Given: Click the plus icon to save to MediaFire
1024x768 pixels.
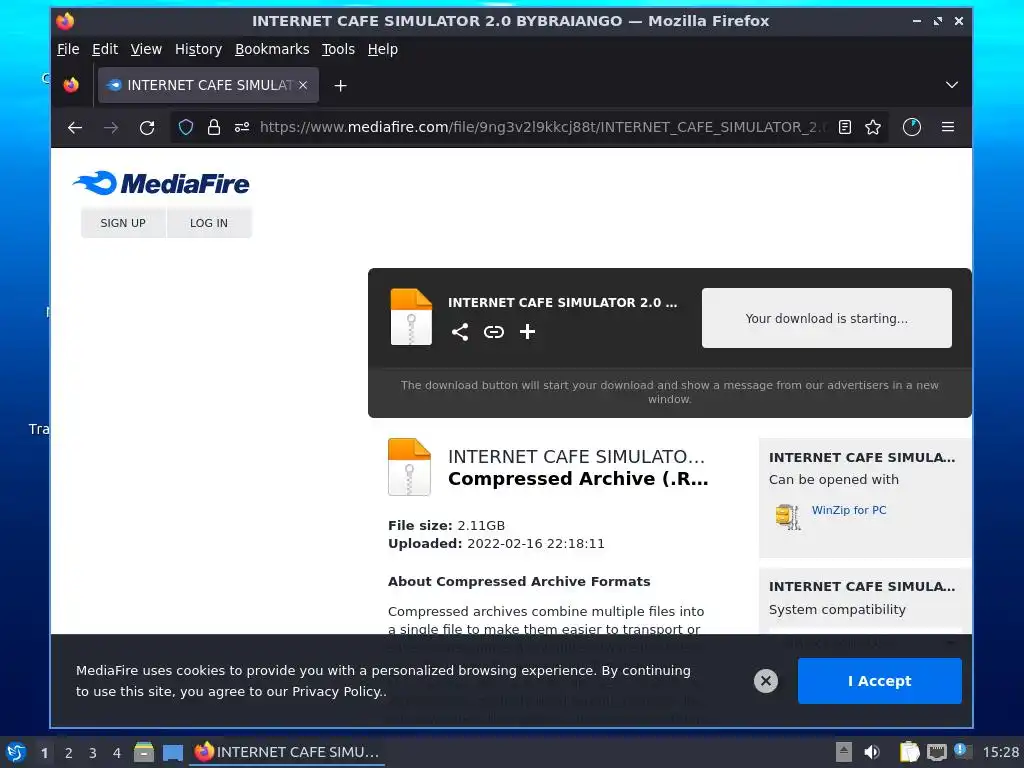Looking at the screenshot, I should (x=528, y=332).
